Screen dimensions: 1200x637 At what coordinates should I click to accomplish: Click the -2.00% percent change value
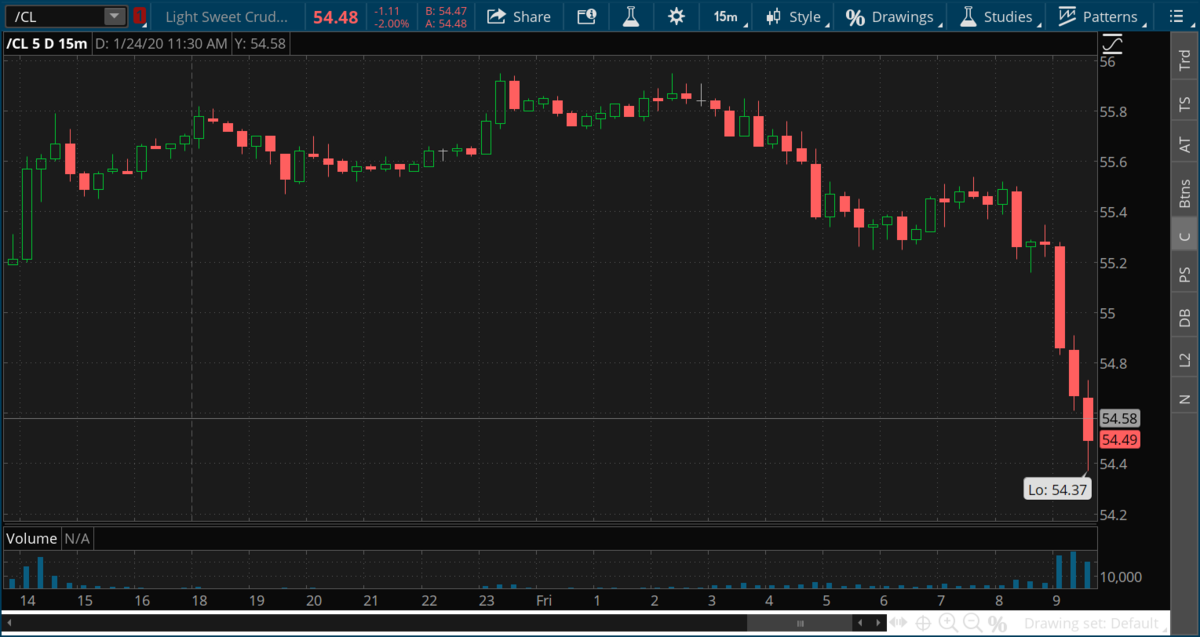tap(391, 23)
